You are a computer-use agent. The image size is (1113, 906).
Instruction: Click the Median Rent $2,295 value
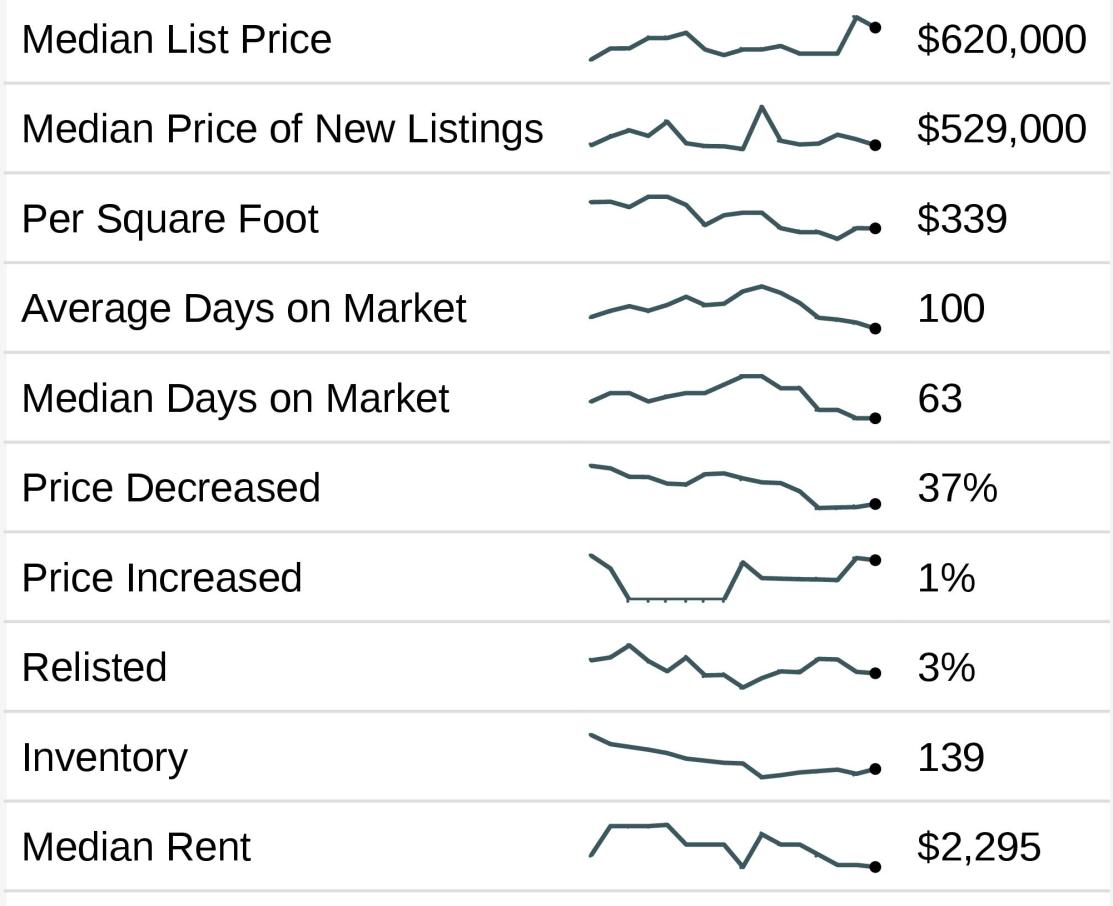pyautogui.click(x=979, y=847)
